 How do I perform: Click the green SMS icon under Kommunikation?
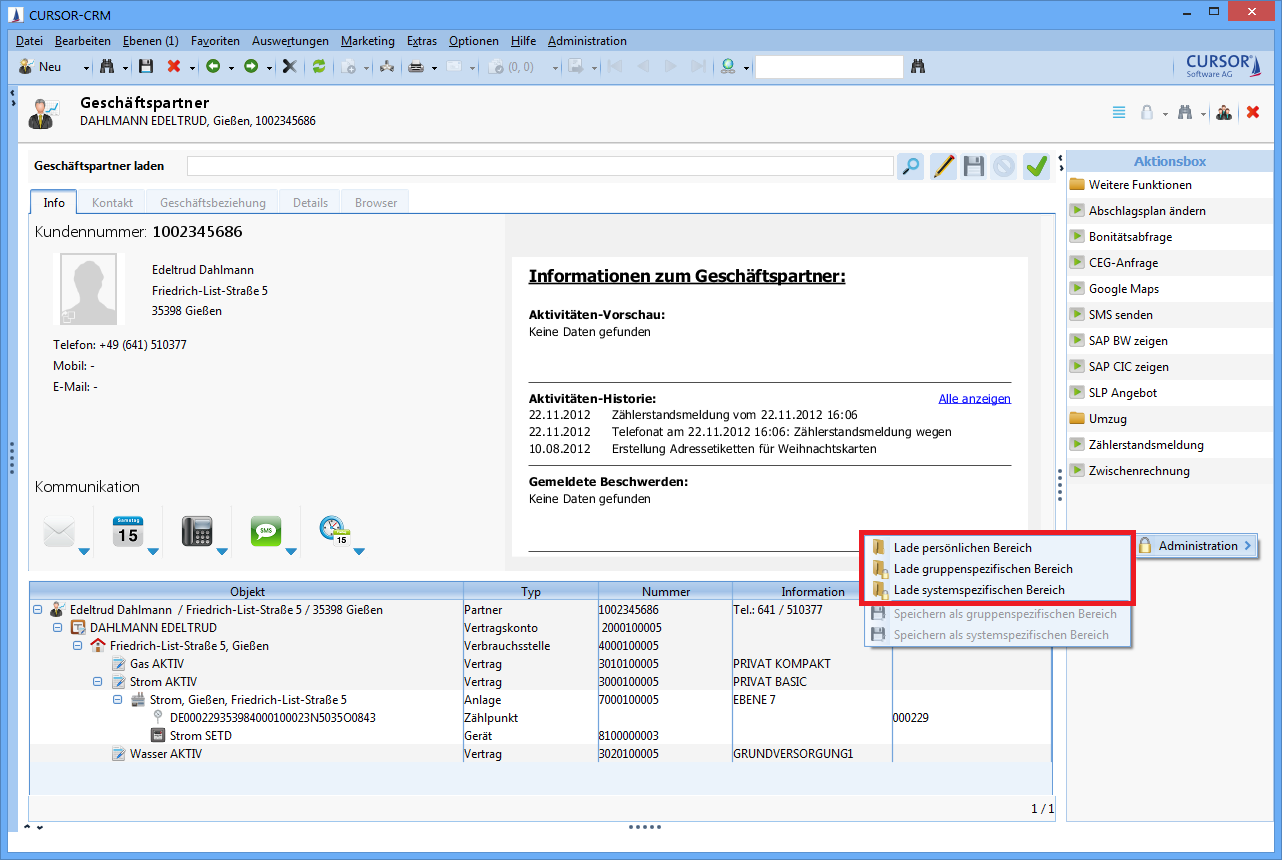click(266, 531)
